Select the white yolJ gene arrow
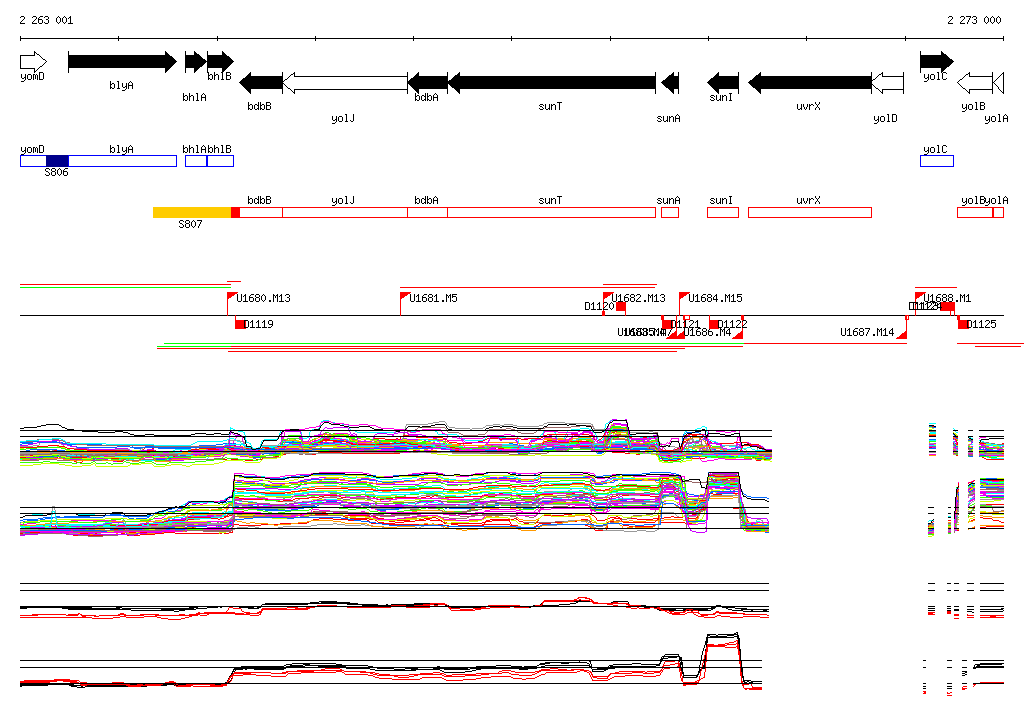 click(x=344, y=82)
